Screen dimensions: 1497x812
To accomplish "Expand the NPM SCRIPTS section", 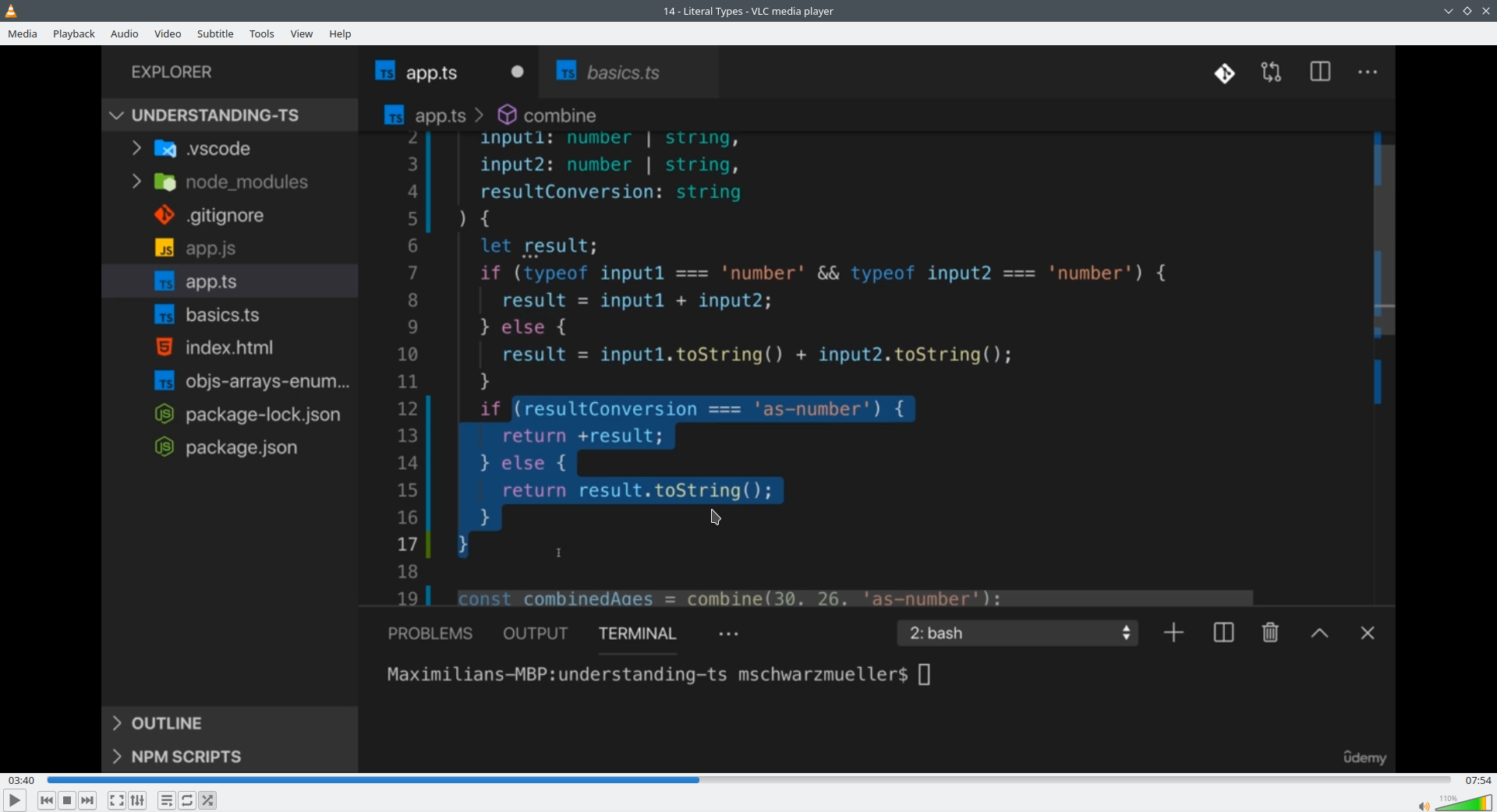I will [229, 757].
